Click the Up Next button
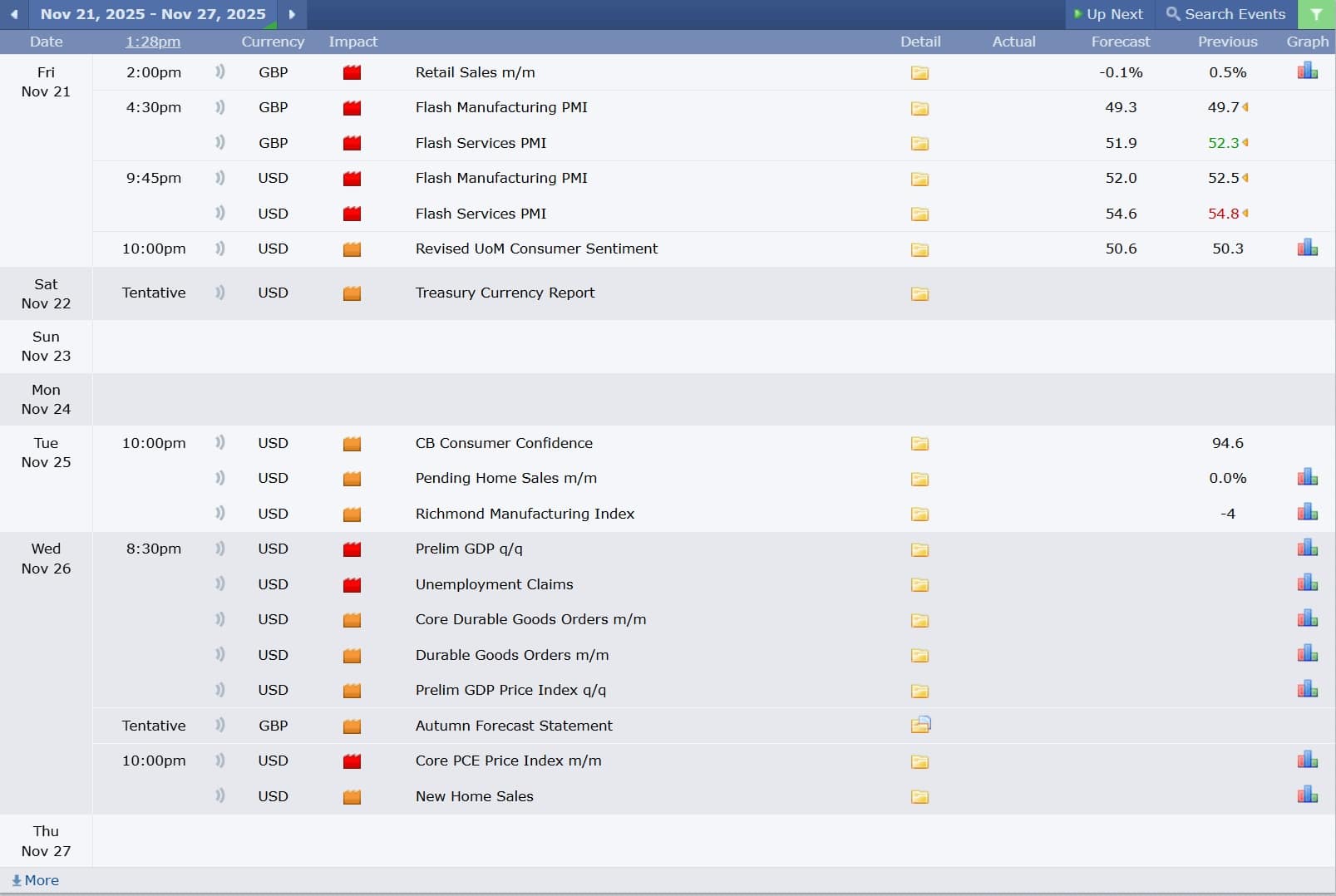Image resolution: width=1336 pixels, height=896 pixels. [1108, 14]
